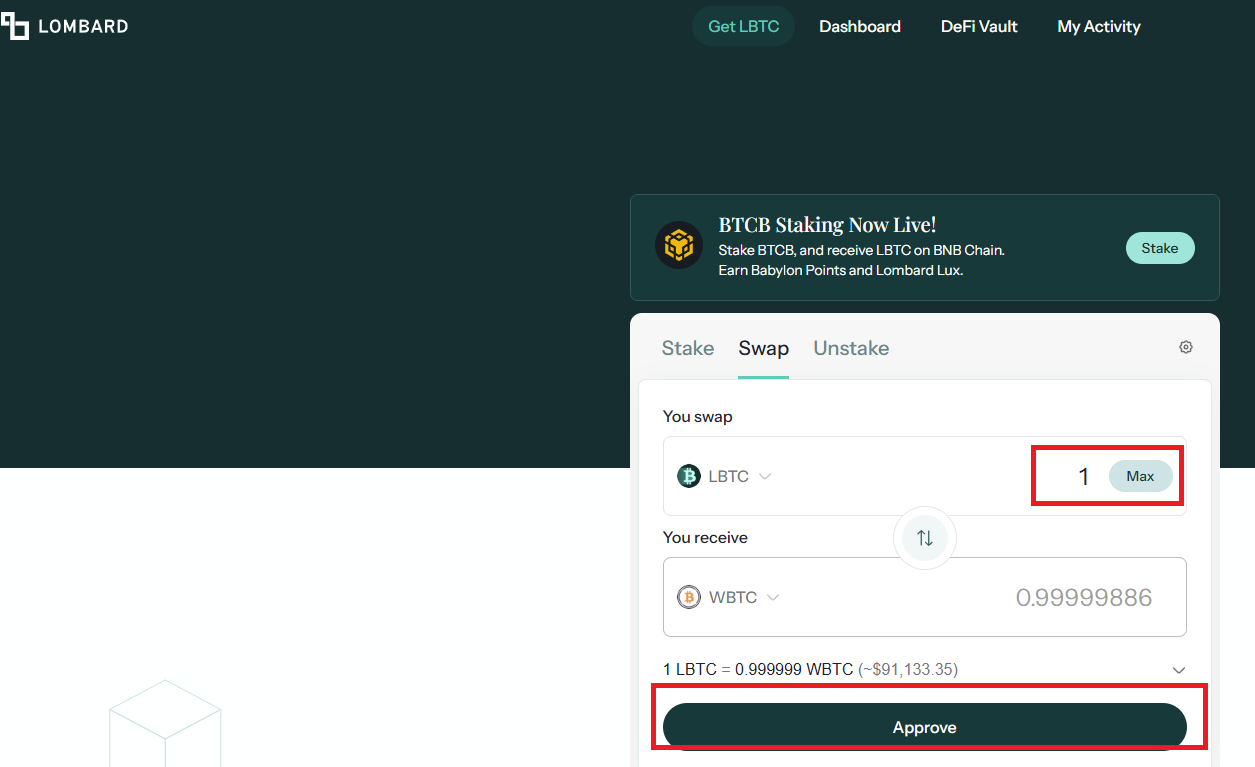Open the Get LBTC nav item
Image resolution: width=1255 pixels, height=767 pixels.
pyautogui.click(x=743, y=26)
